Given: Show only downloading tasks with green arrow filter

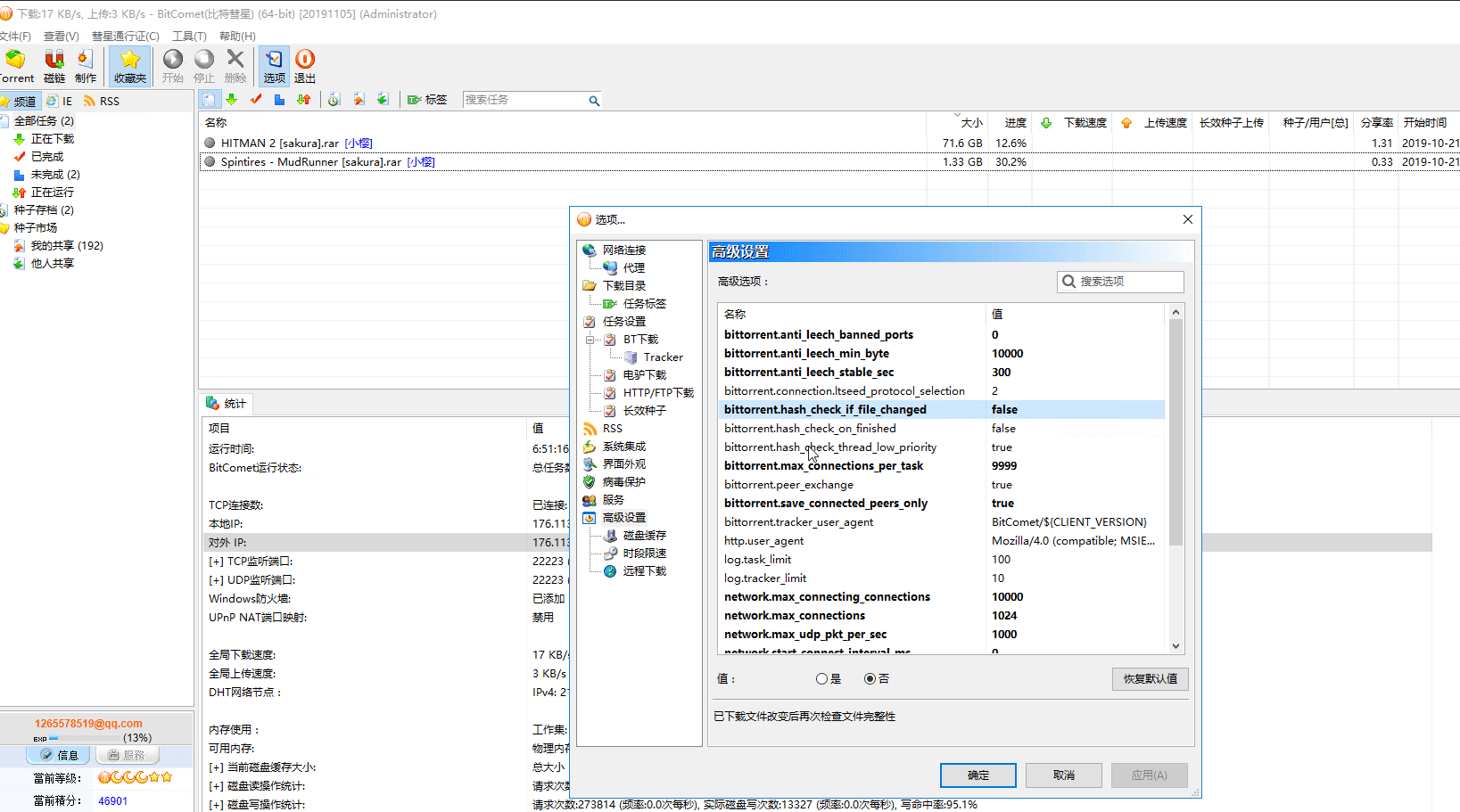Looking at the screenshot, I should click(x=232, y=100).
